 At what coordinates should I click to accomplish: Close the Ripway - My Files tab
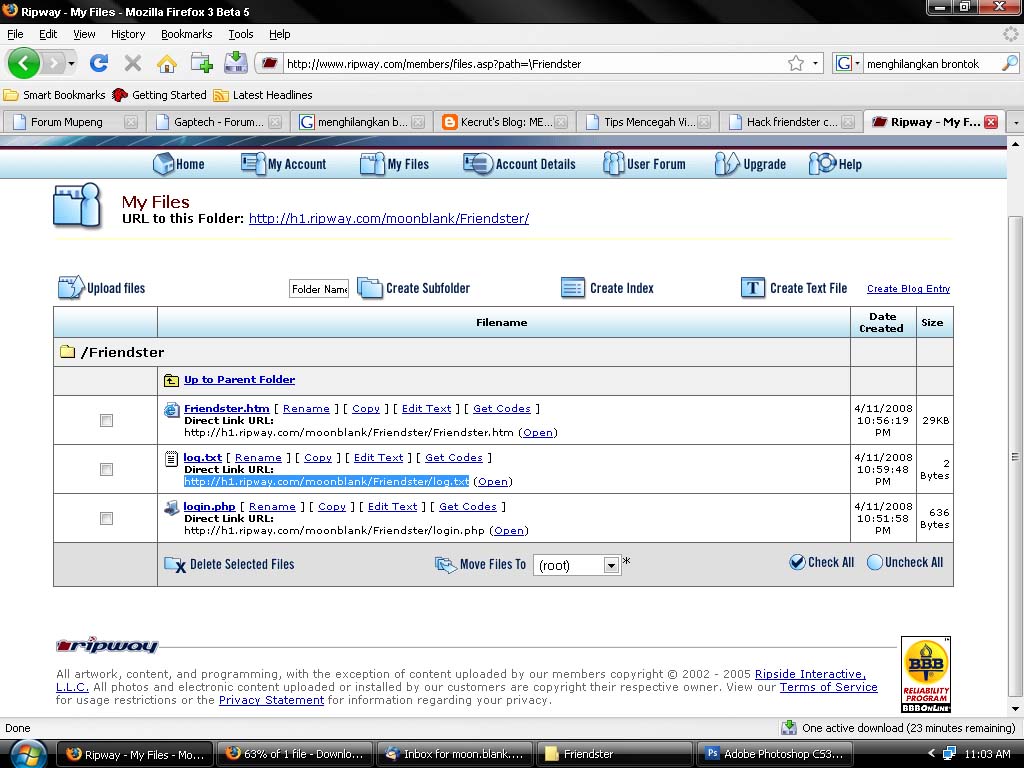coord(991,122)
